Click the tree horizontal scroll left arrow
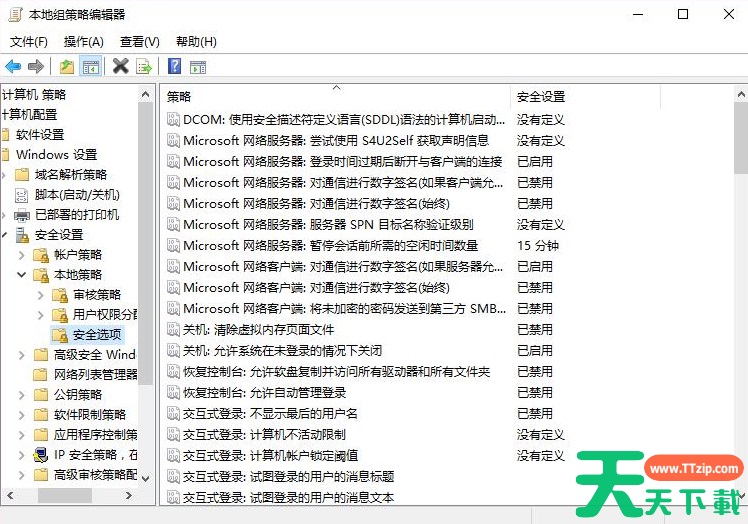This screenshot has width=748, height=524. 10,495
